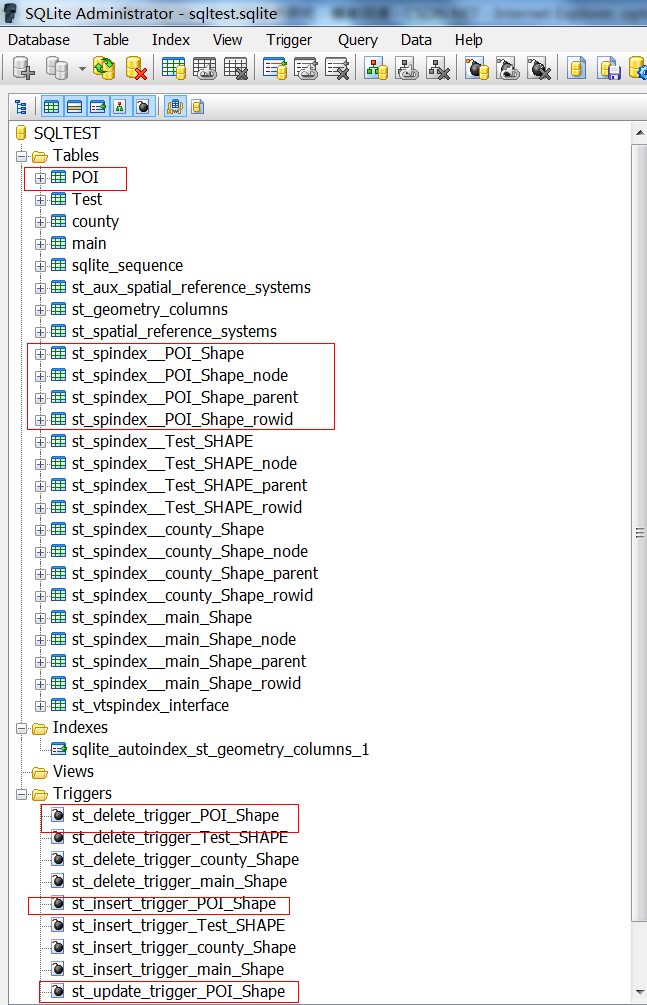
Task: Expand the POI table node
Action: 40,178
